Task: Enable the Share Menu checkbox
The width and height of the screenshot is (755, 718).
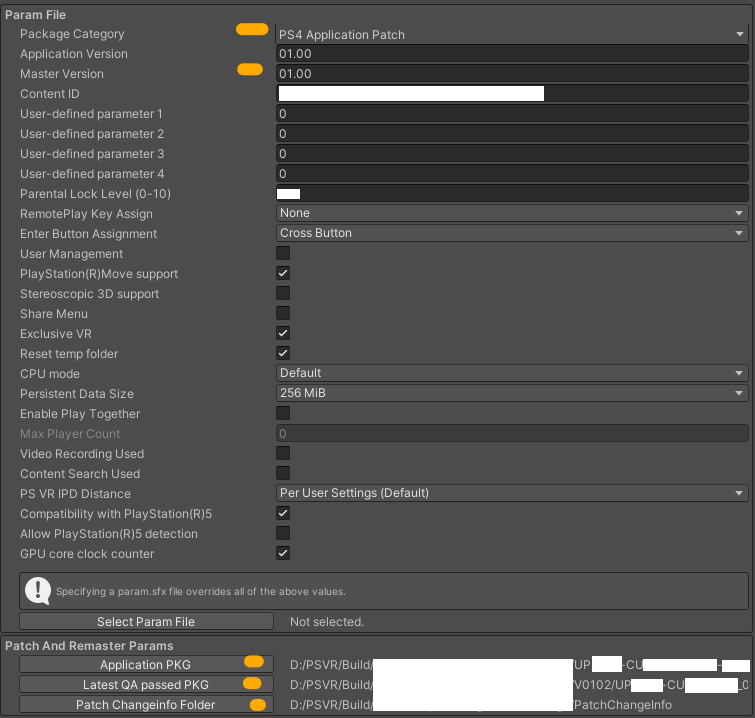Action: point(283,314)
